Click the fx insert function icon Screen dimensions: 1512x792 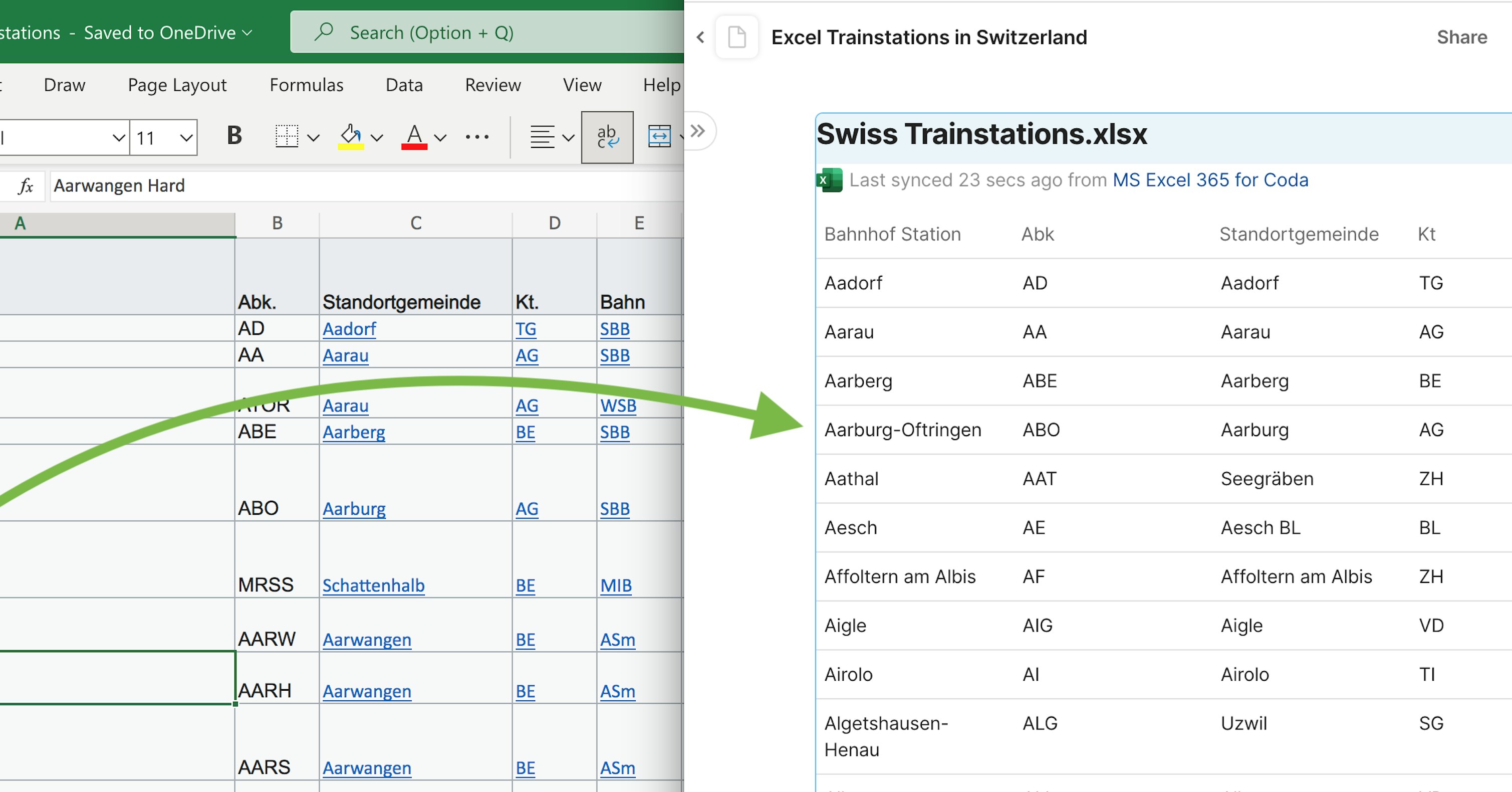click(25, 186)
